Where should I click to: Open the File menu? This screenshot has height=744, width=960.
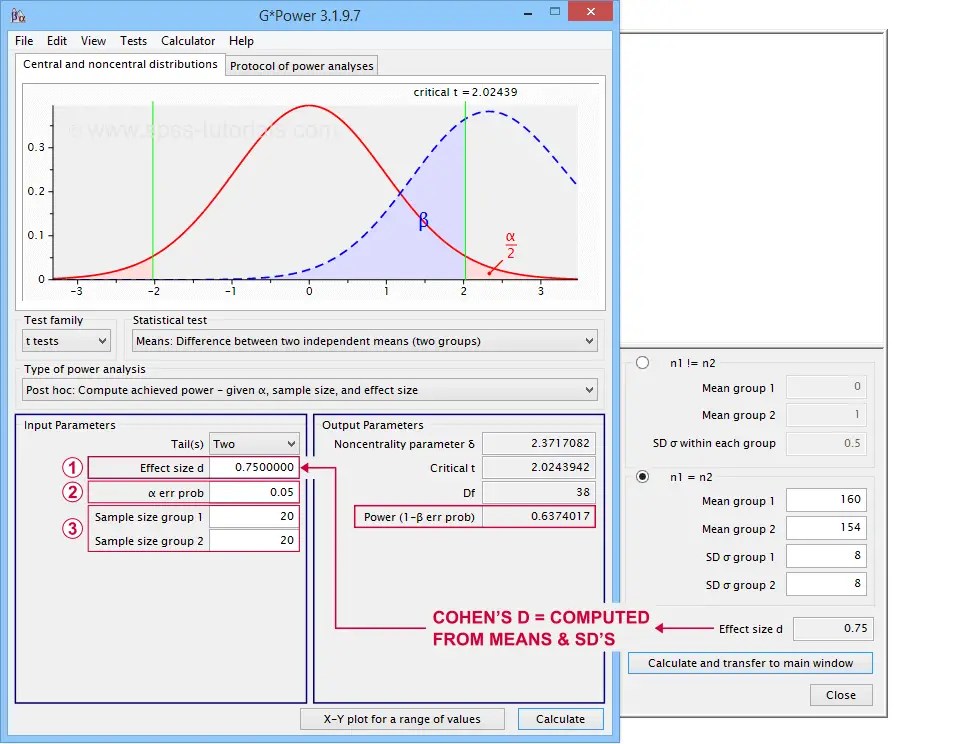(23, 41)
